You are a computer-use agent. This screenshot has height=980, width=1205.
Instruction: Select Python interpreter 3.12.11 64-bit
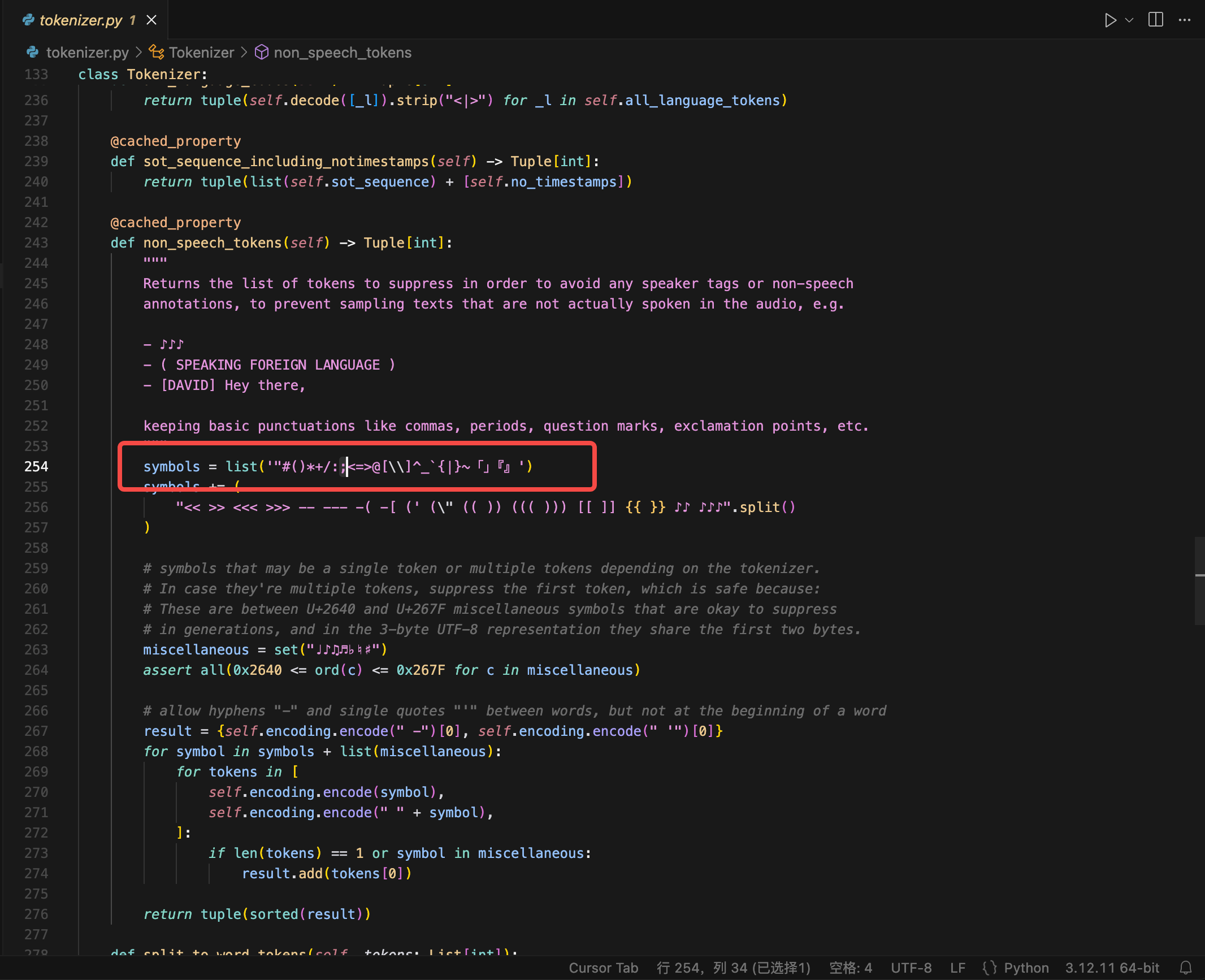(x=1112, y=968)
